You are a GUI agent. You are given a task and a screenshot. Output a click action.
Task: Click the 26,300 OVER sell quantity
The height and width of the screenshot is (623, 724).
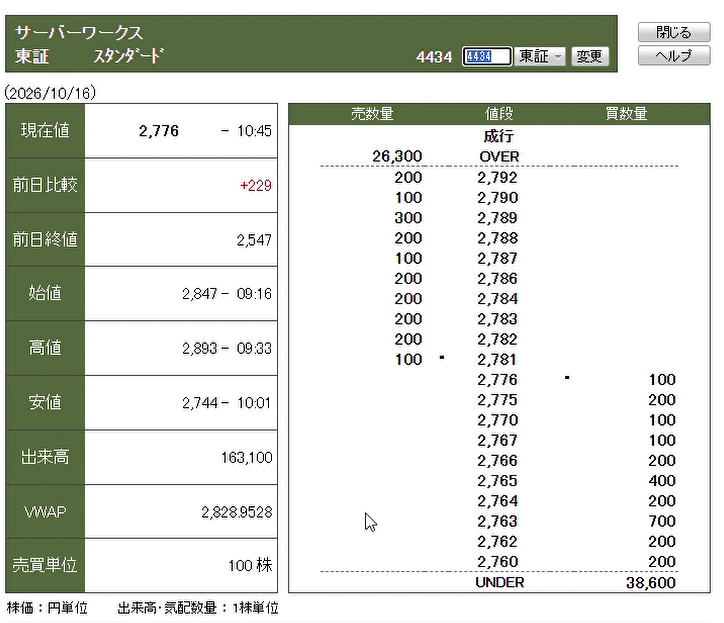click(x=397, y=157)
